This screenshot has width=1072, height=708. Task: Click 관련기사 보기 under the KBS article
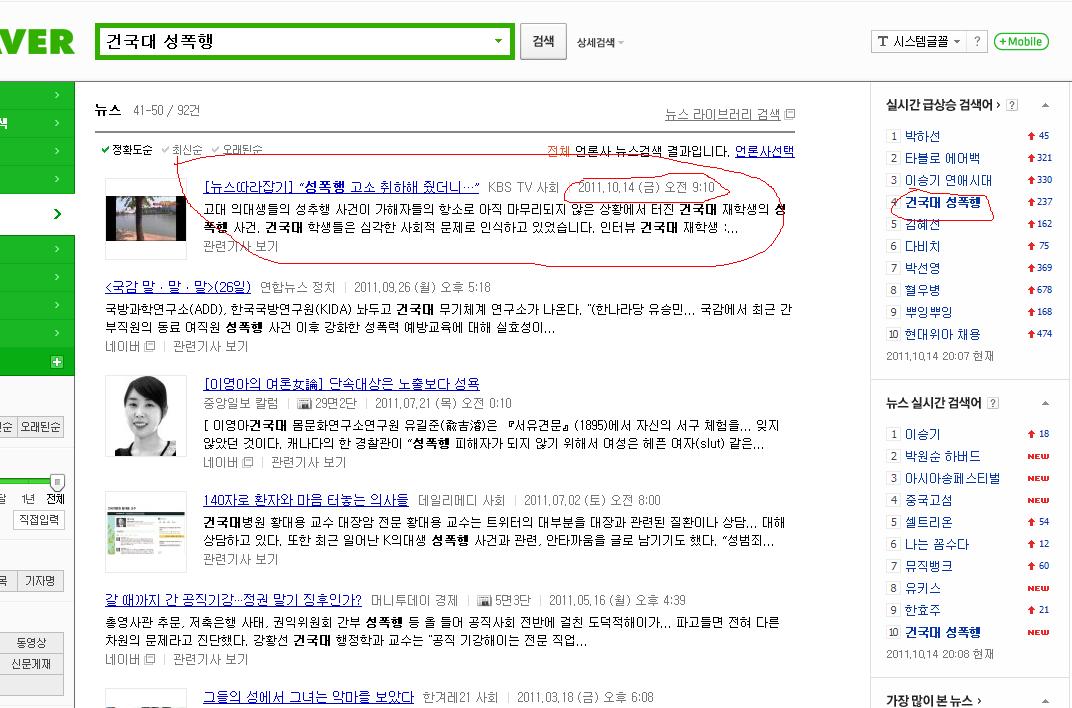coord(241,247)
